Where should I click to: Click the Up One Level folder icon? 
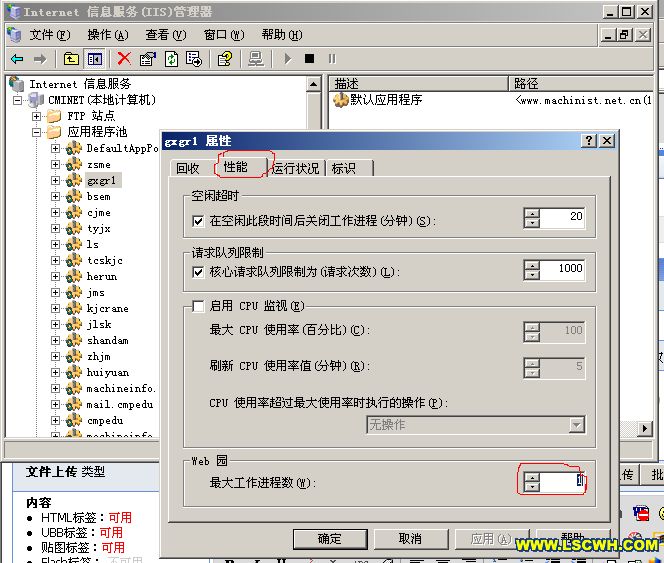(71, 59)
